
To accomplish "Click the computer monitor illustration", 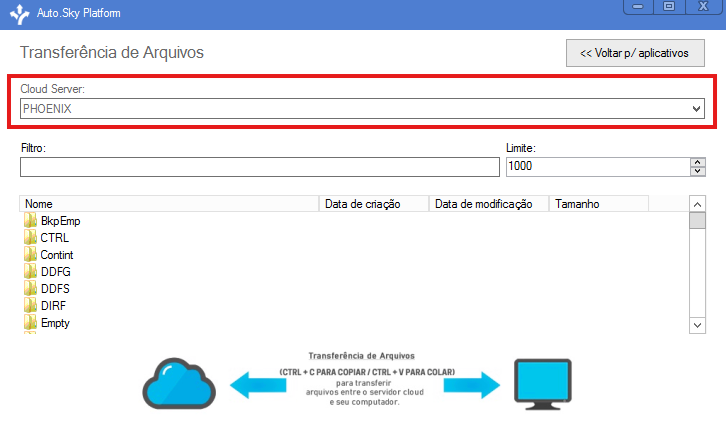I will [x=543, y=384].
